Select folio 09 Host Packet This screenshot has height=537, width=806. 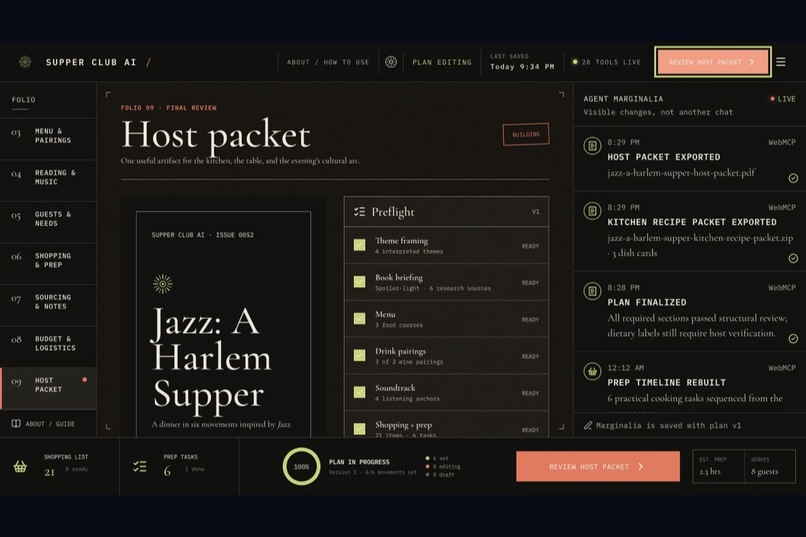tap(48, 388)
